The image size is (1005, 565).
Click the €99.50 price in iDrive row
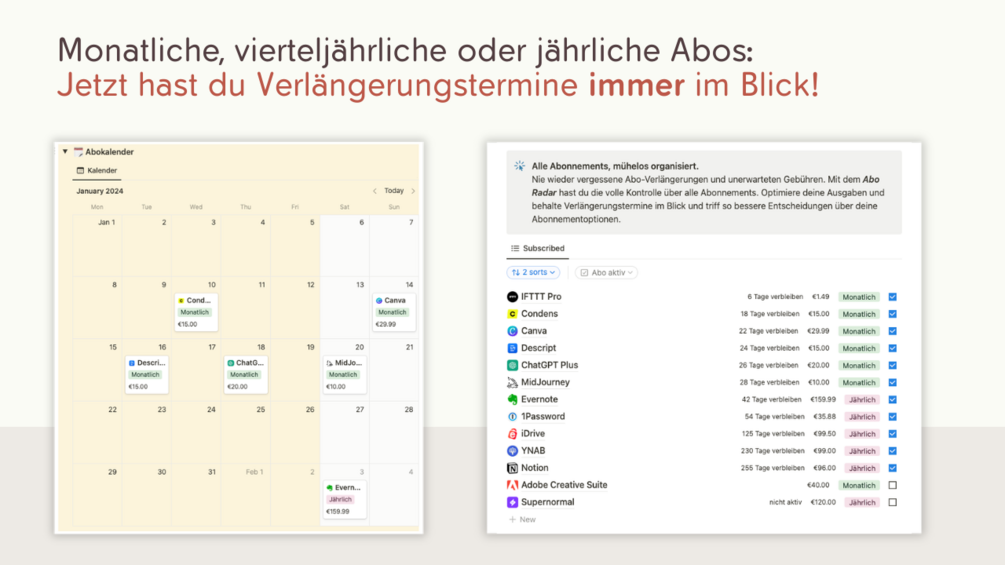click(825, 434)
